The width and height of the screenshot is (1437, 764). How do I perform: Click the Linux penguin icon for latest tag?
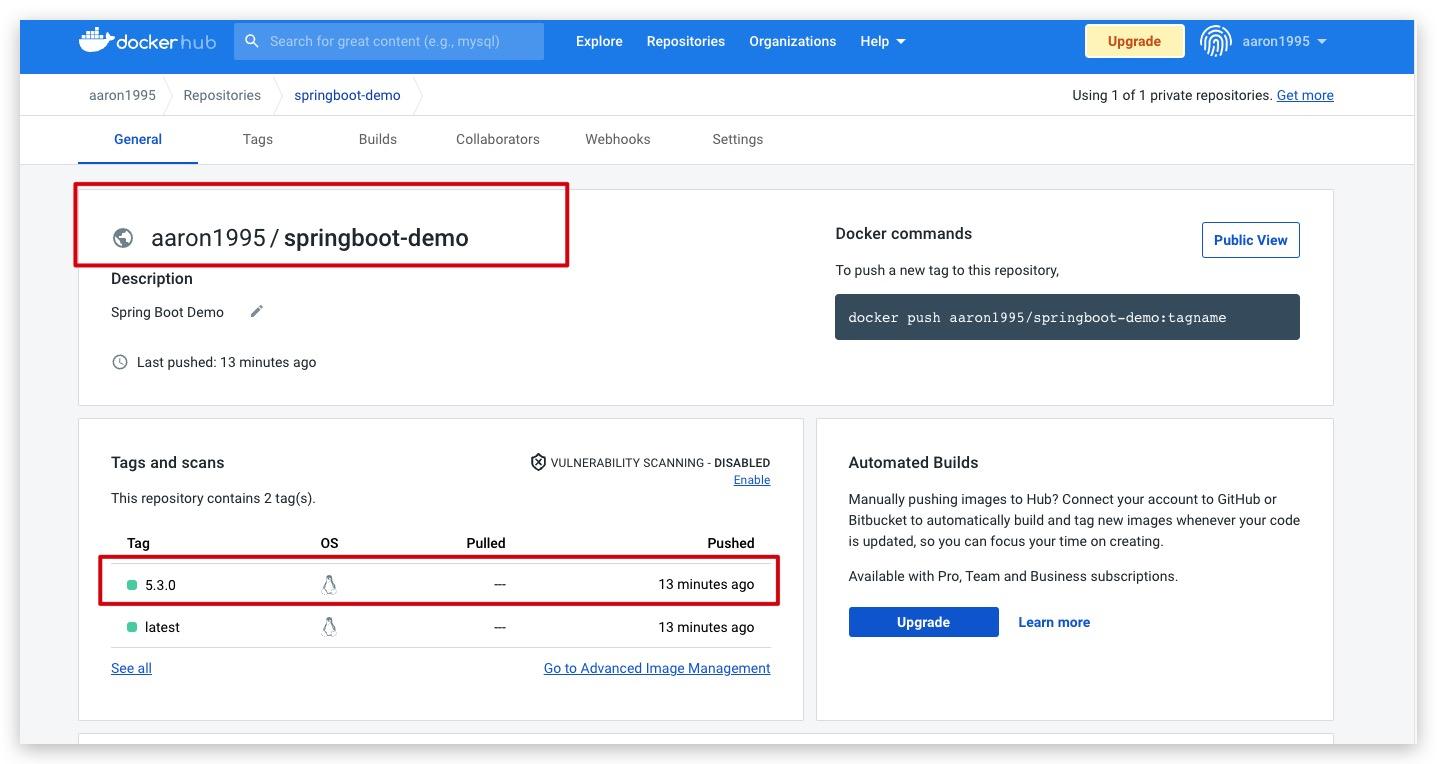(x=329, y=627)
